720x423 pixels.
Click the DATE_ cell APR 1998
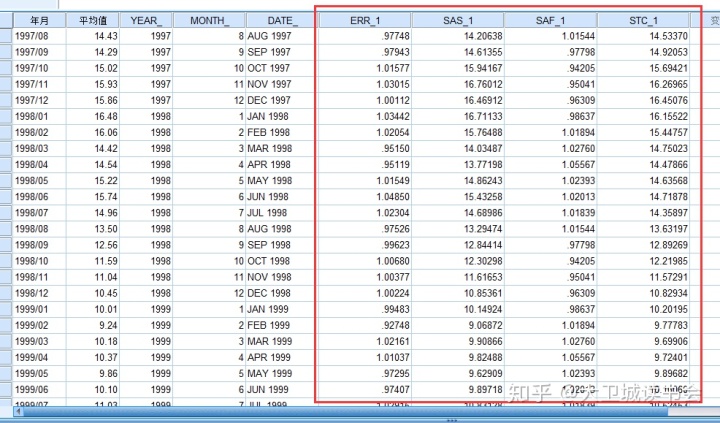(282, 165)
